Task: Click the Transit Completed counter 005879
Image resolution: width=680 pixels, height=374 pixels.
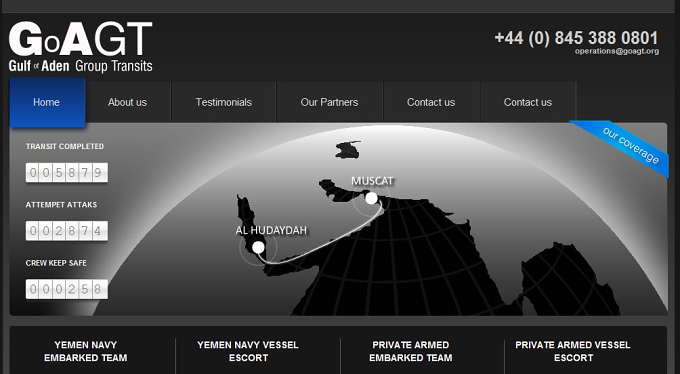Action: click(67, 173)
